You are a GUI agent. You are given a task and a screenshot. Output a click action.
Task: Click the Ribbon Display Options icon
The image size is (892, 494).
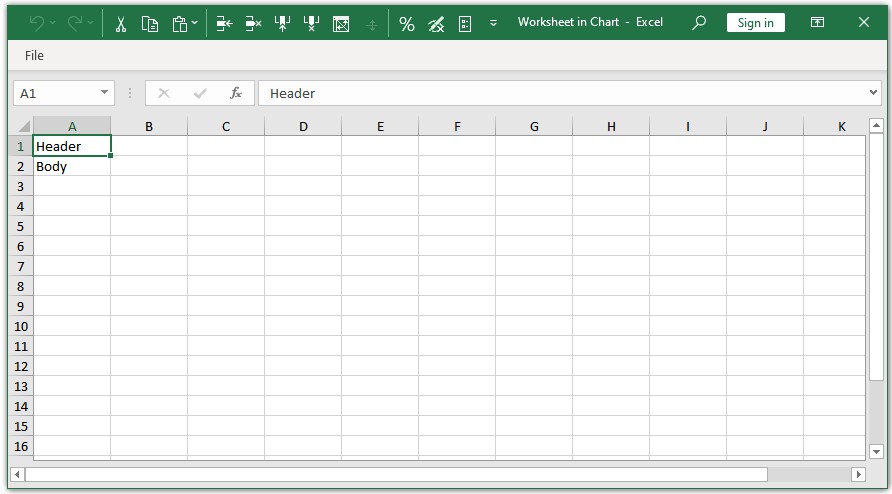coord(817,22)
